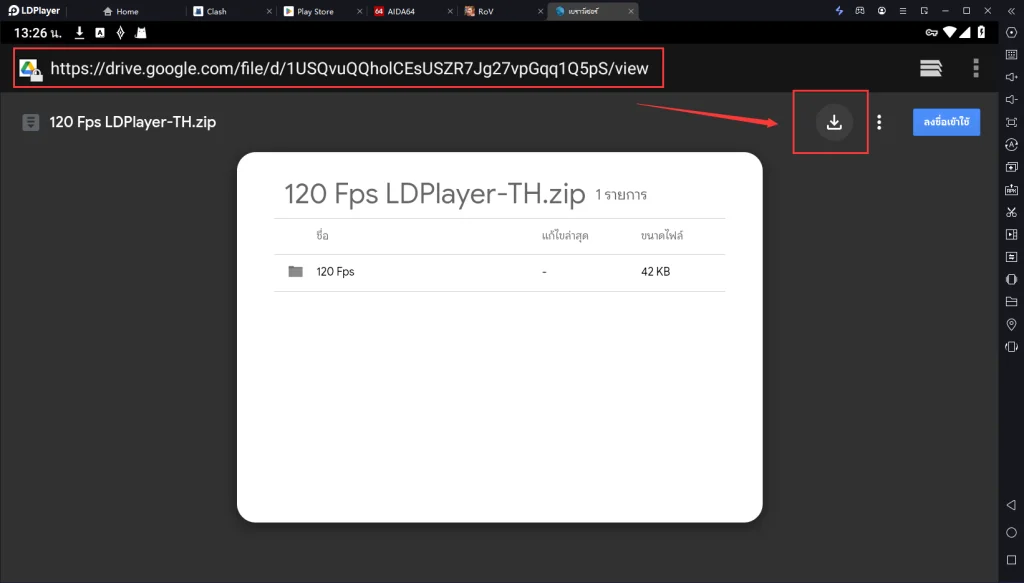Open keyboard mapping icon in sidebar

1012,55
